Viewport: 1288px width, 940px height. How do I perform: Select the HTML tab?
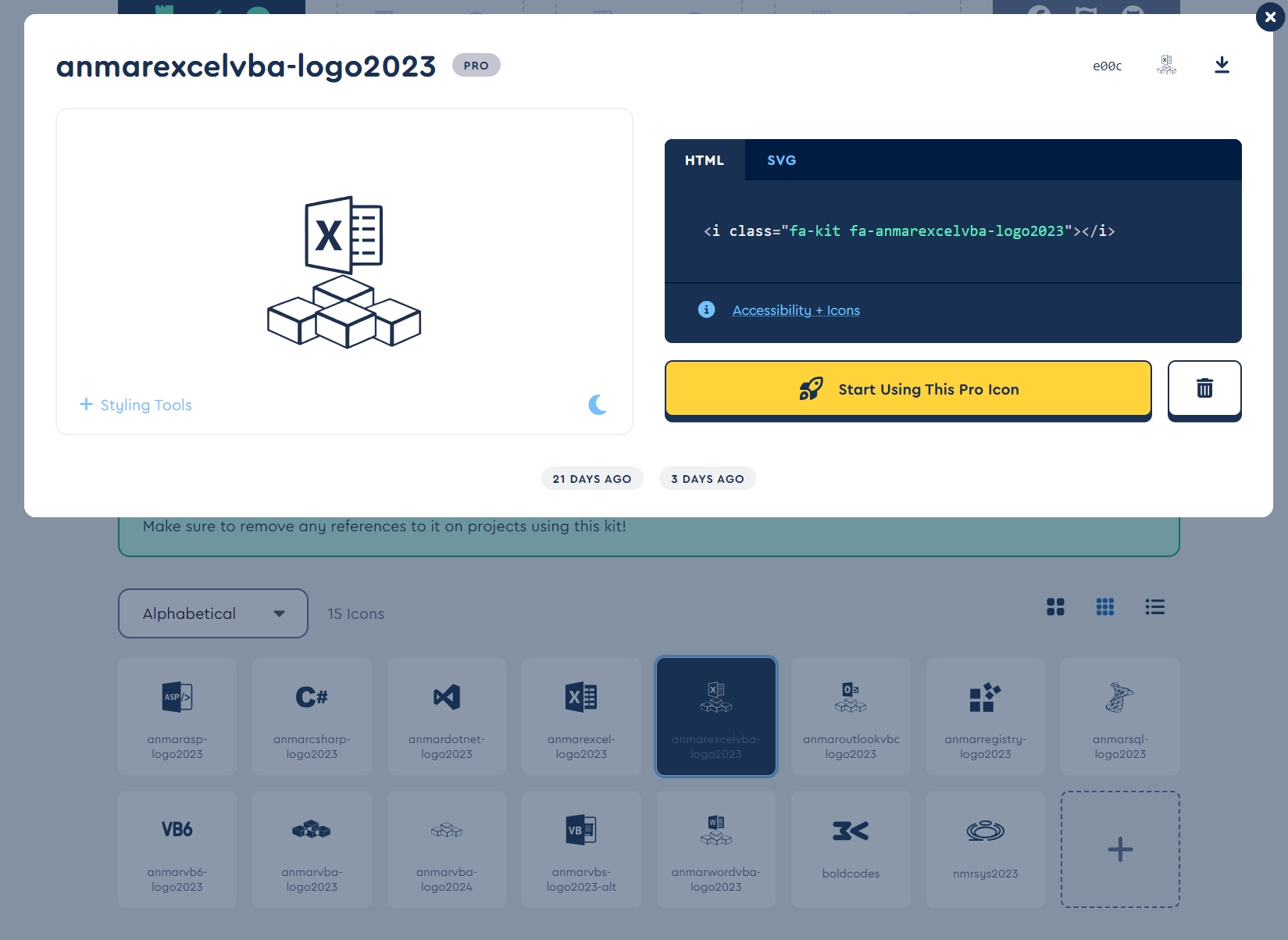pos(705,160)
